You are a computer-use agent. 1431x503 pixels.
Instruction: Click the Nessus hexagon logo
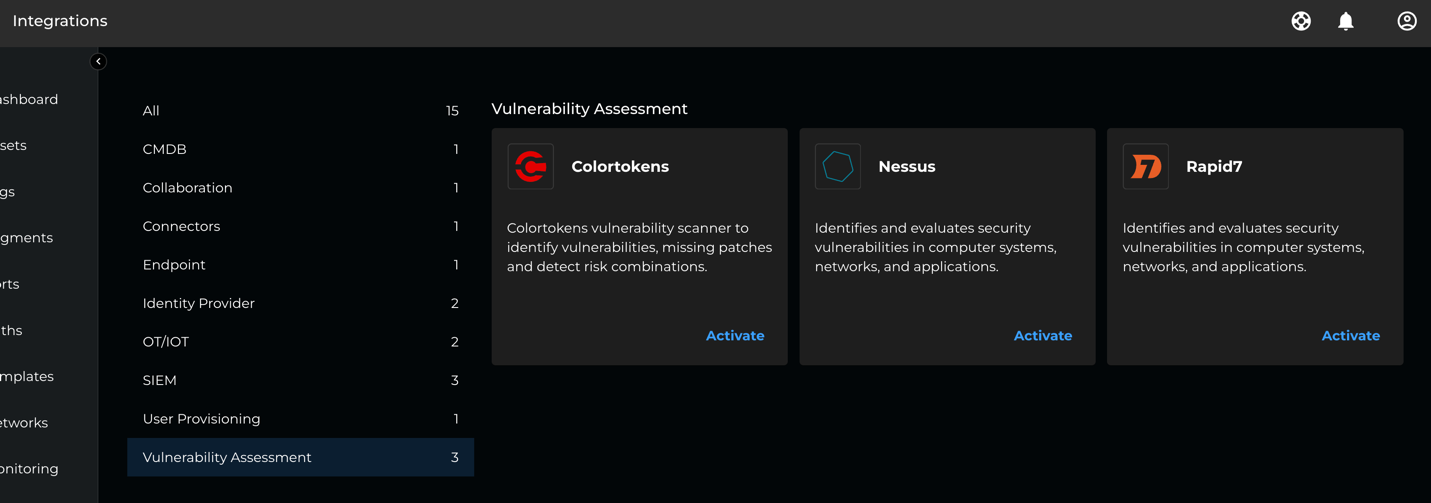[837, 167]
